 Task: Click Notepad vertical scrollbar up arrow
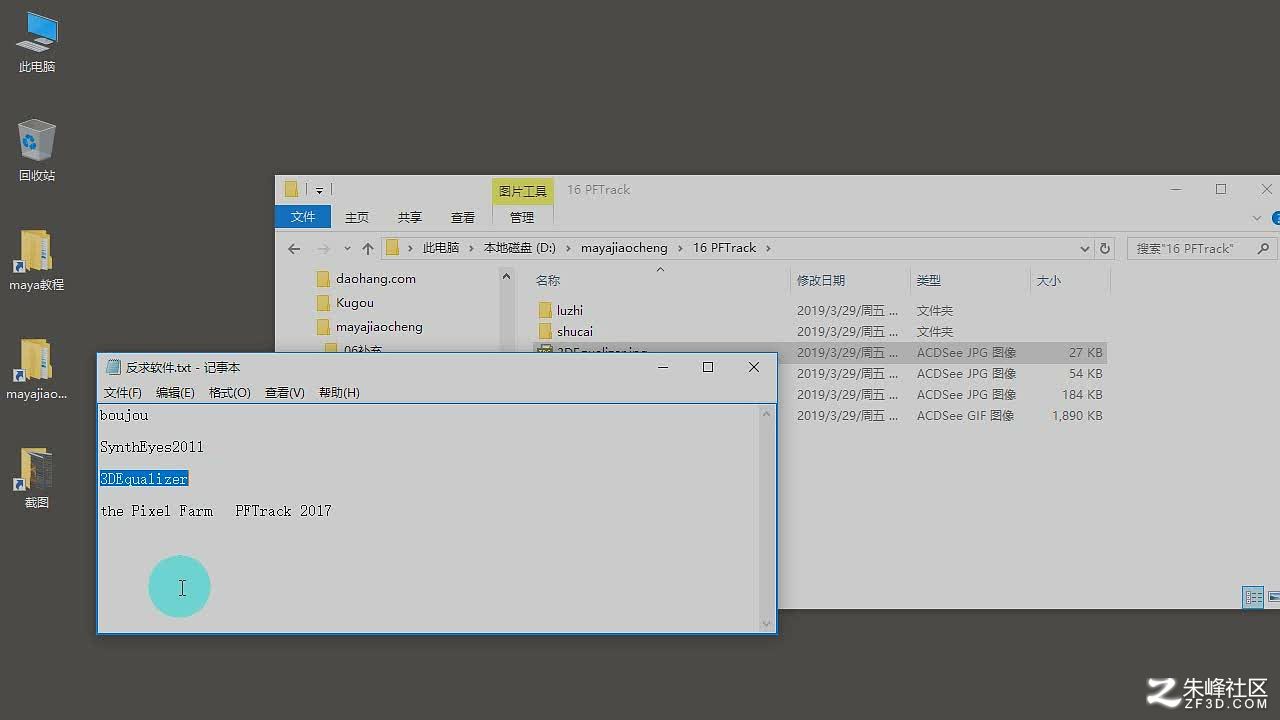pyautogui.click(x=767, y=414)
